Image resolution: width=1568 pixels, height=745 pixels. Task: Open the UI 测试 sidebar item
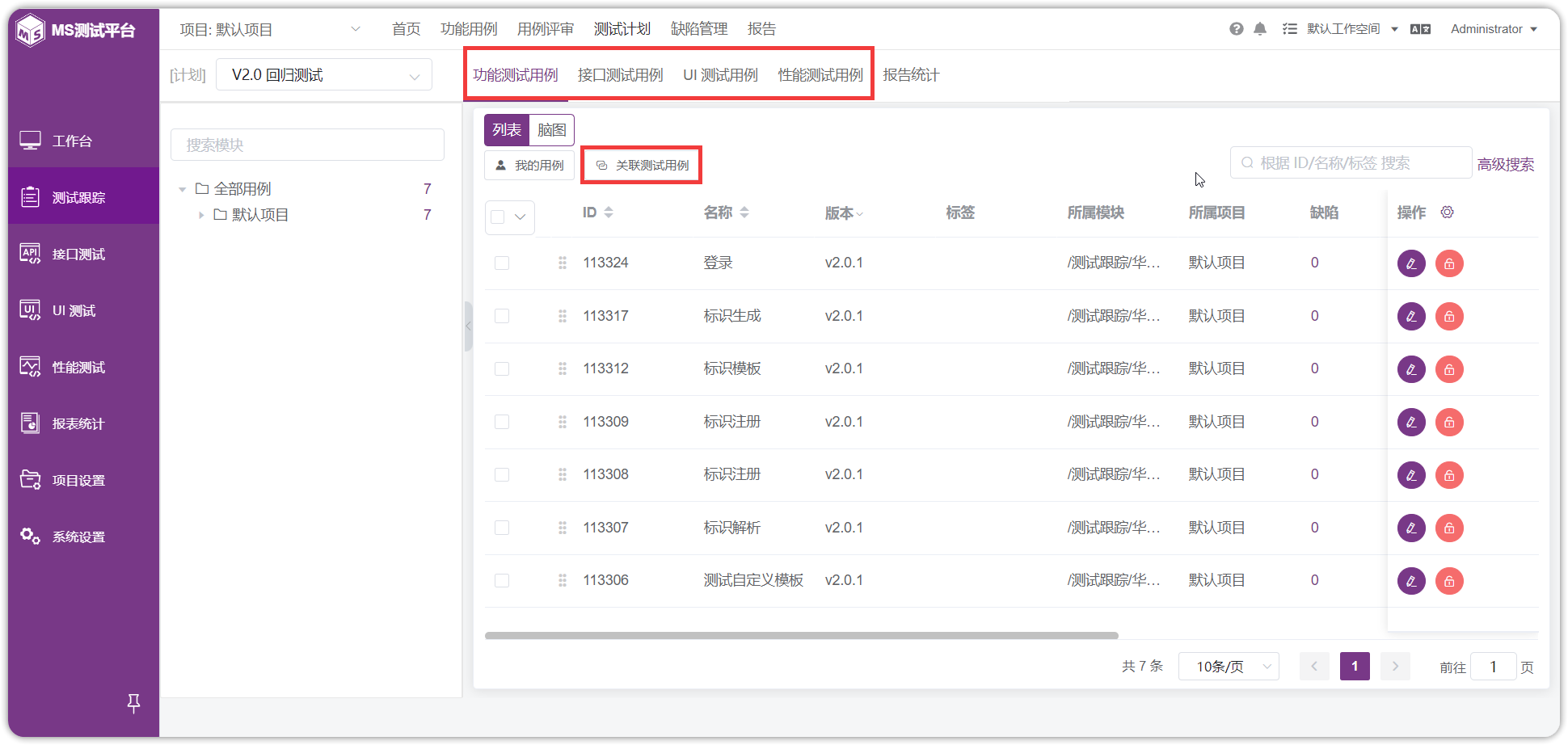(84, 310)
